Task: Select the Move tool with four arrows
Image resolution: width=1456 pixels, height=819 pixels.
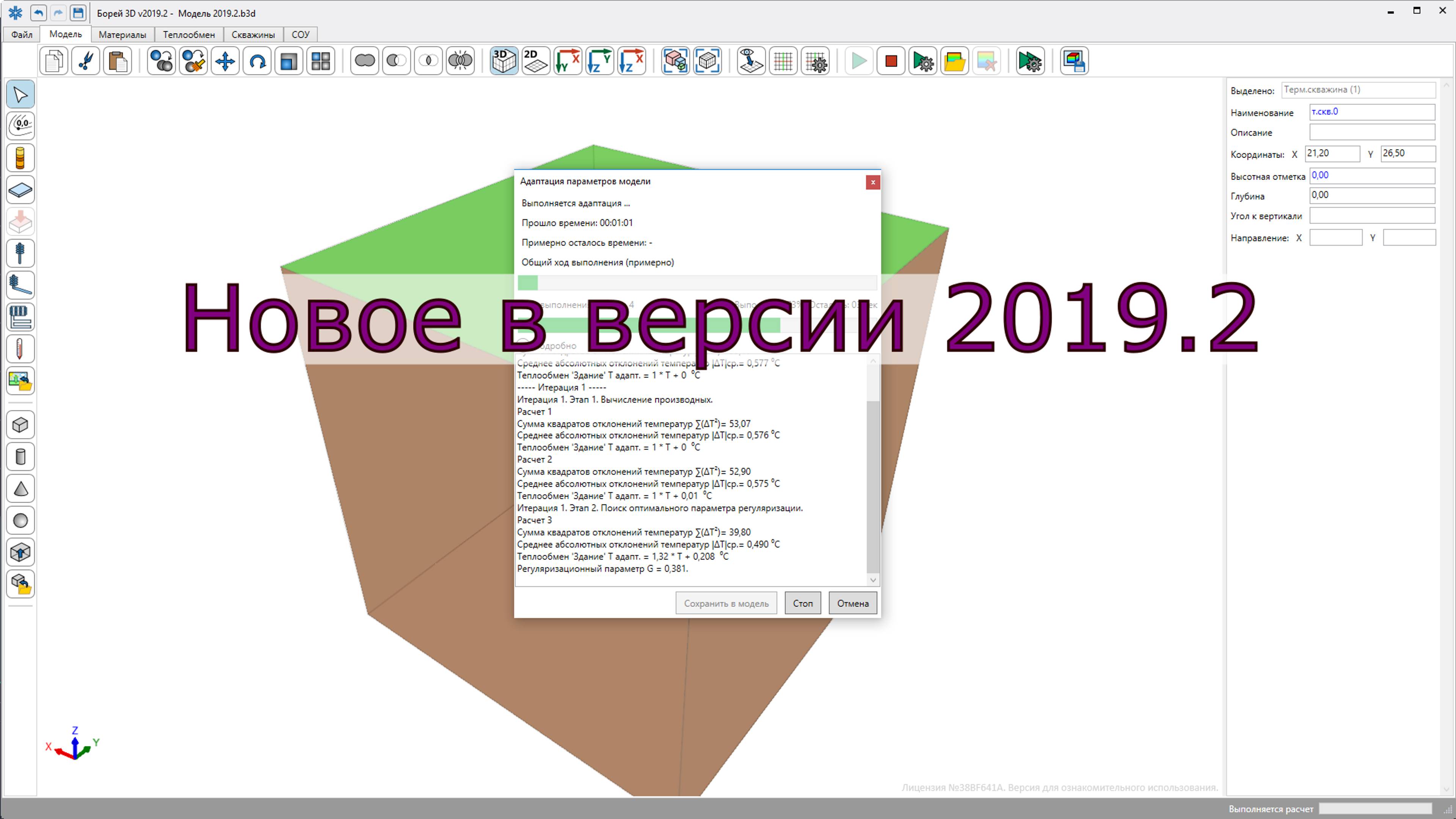Action: 225,61
